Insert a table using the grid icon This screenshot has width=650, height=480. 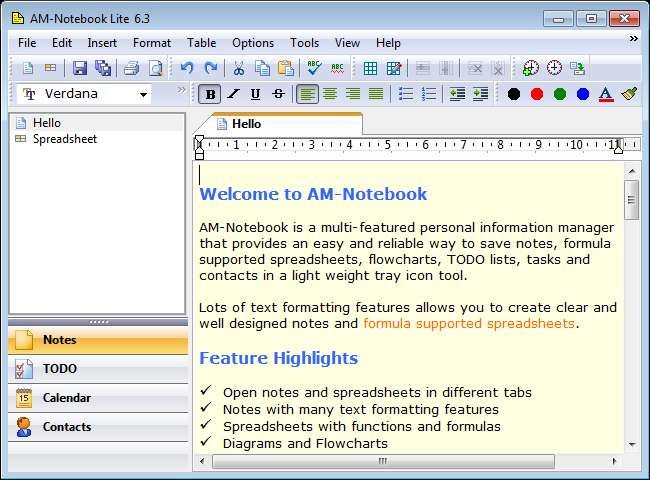point(370,68)
